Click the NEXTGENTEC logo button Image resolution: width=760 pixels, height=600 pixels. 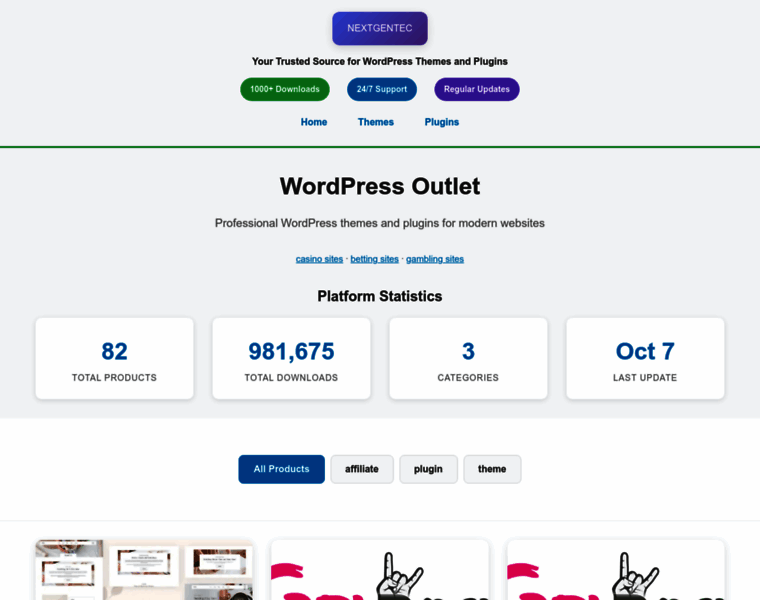(x=380, y=28)
